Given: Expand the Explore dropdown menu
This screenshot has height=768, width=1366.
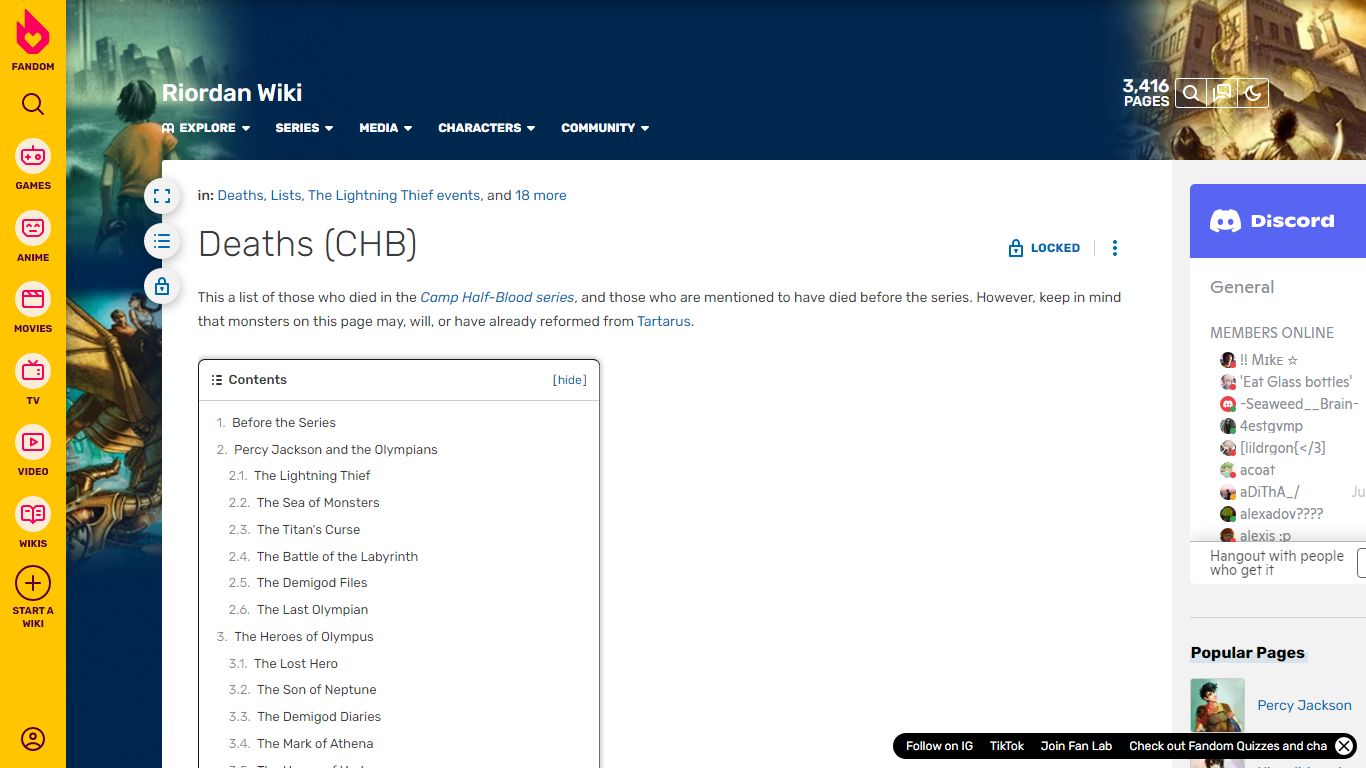Looking at the screenshot, I should (x=206, y=128).
